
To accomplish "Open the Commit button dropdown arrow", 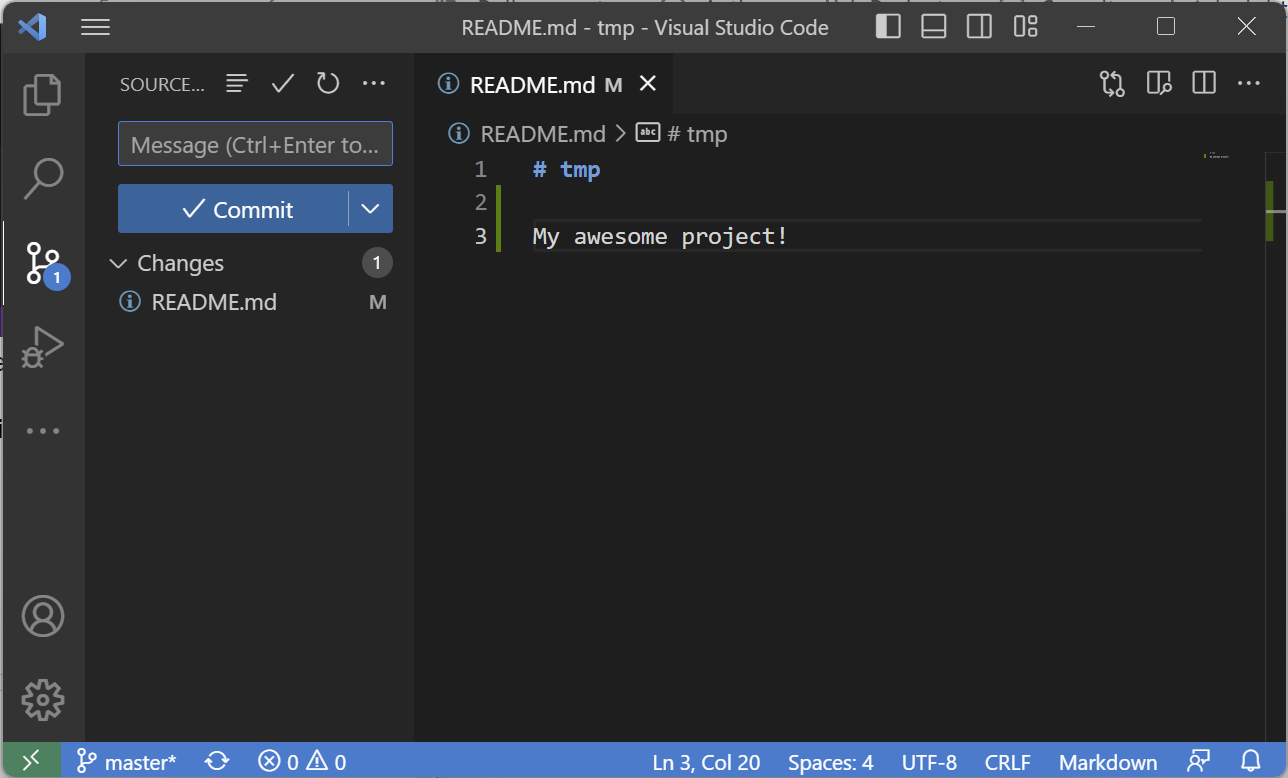I will tap(371, 209).
